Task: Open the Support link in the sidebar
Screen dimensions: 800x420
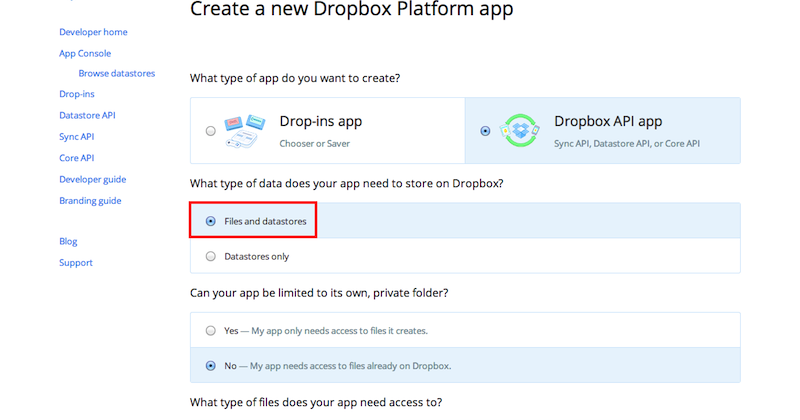Action: point(76,263)
